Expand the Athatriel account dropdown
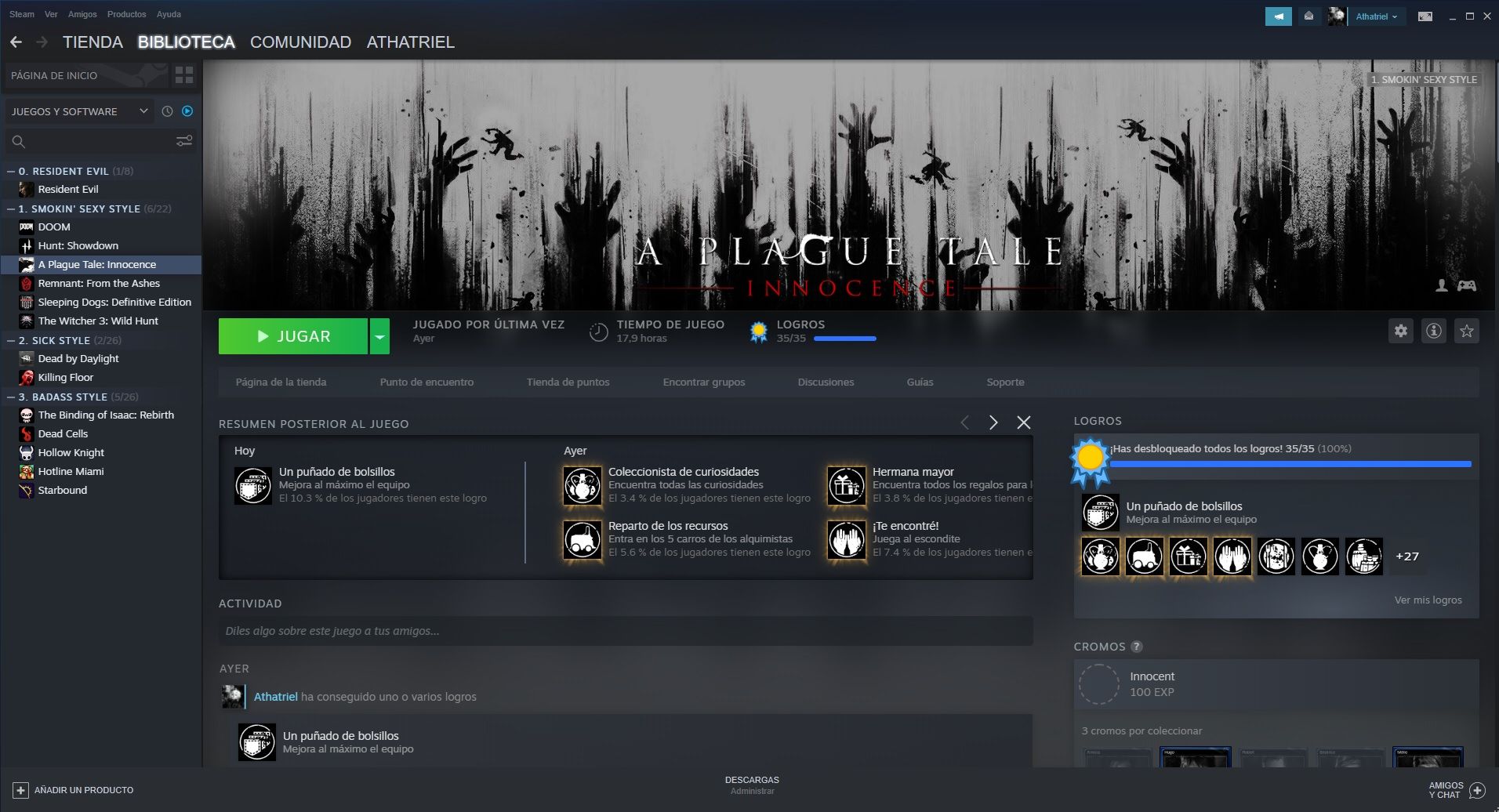The width and height of the screenshot is (1499, 812). [x=1377, y=16]
